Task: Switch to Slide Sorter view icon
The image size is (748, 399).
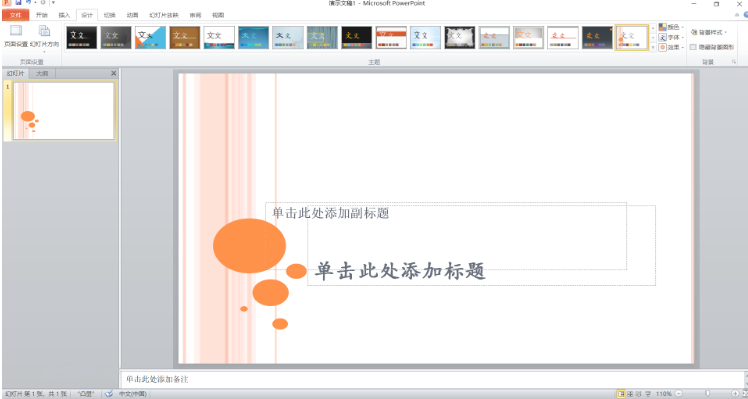Action: pyautogui.click(x=630, y=394)
